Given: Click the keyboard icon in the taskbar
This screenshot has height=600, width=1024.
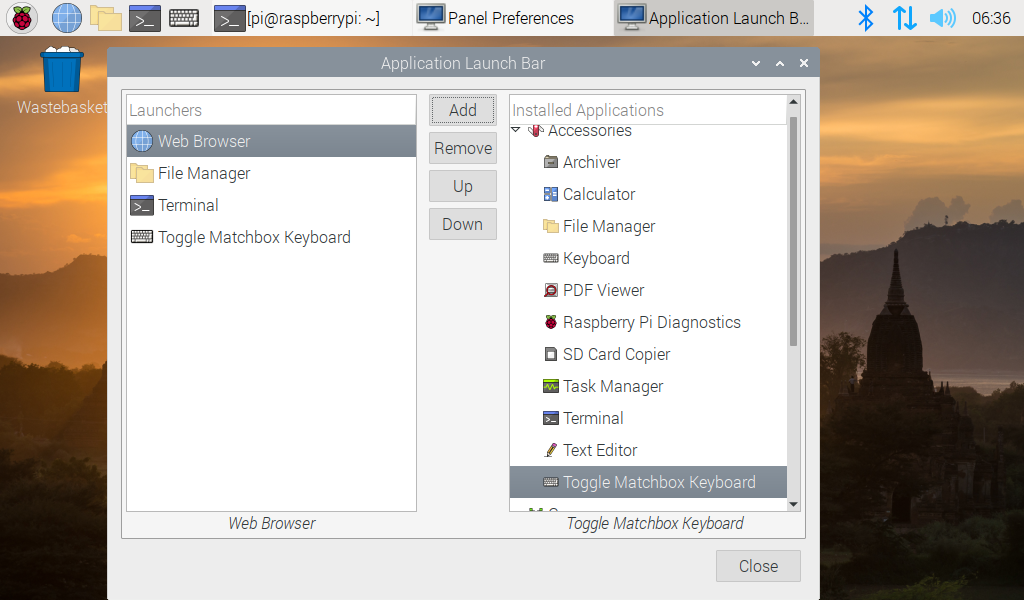Looking at the screenshot, I should click(x=183, y=18).
